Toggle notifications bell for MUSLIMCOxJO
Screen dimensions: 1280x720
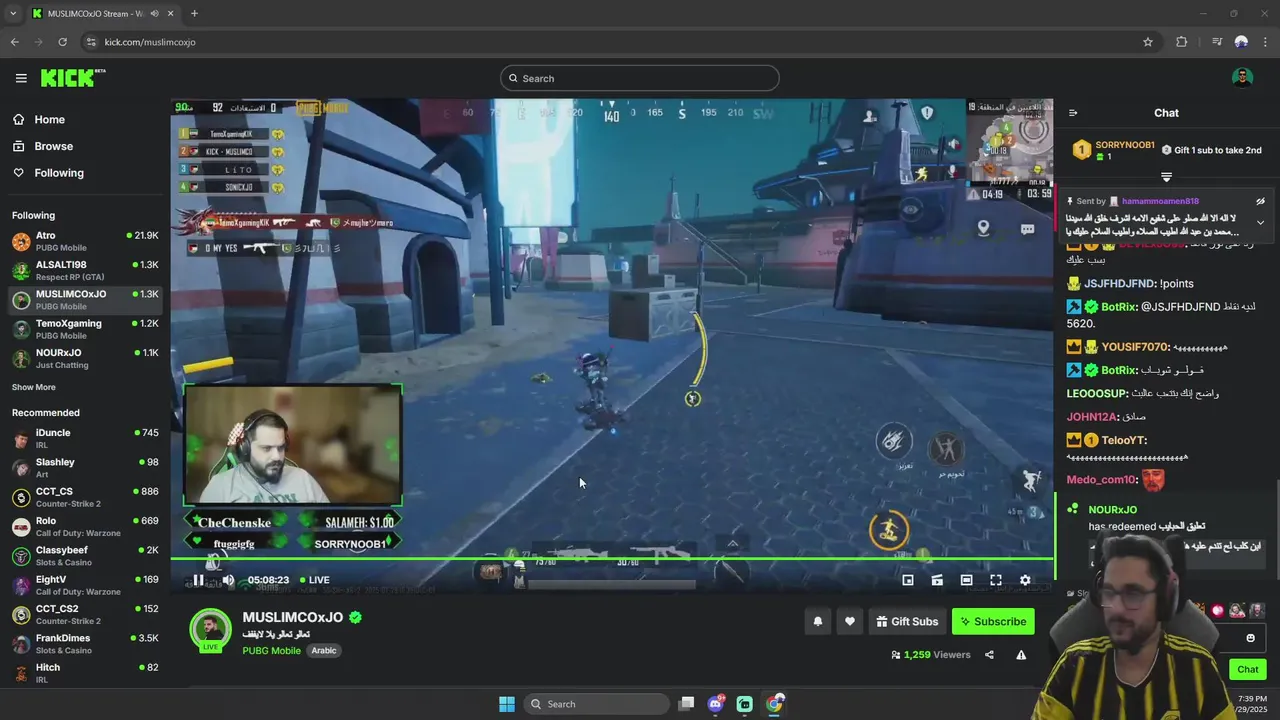817,621
